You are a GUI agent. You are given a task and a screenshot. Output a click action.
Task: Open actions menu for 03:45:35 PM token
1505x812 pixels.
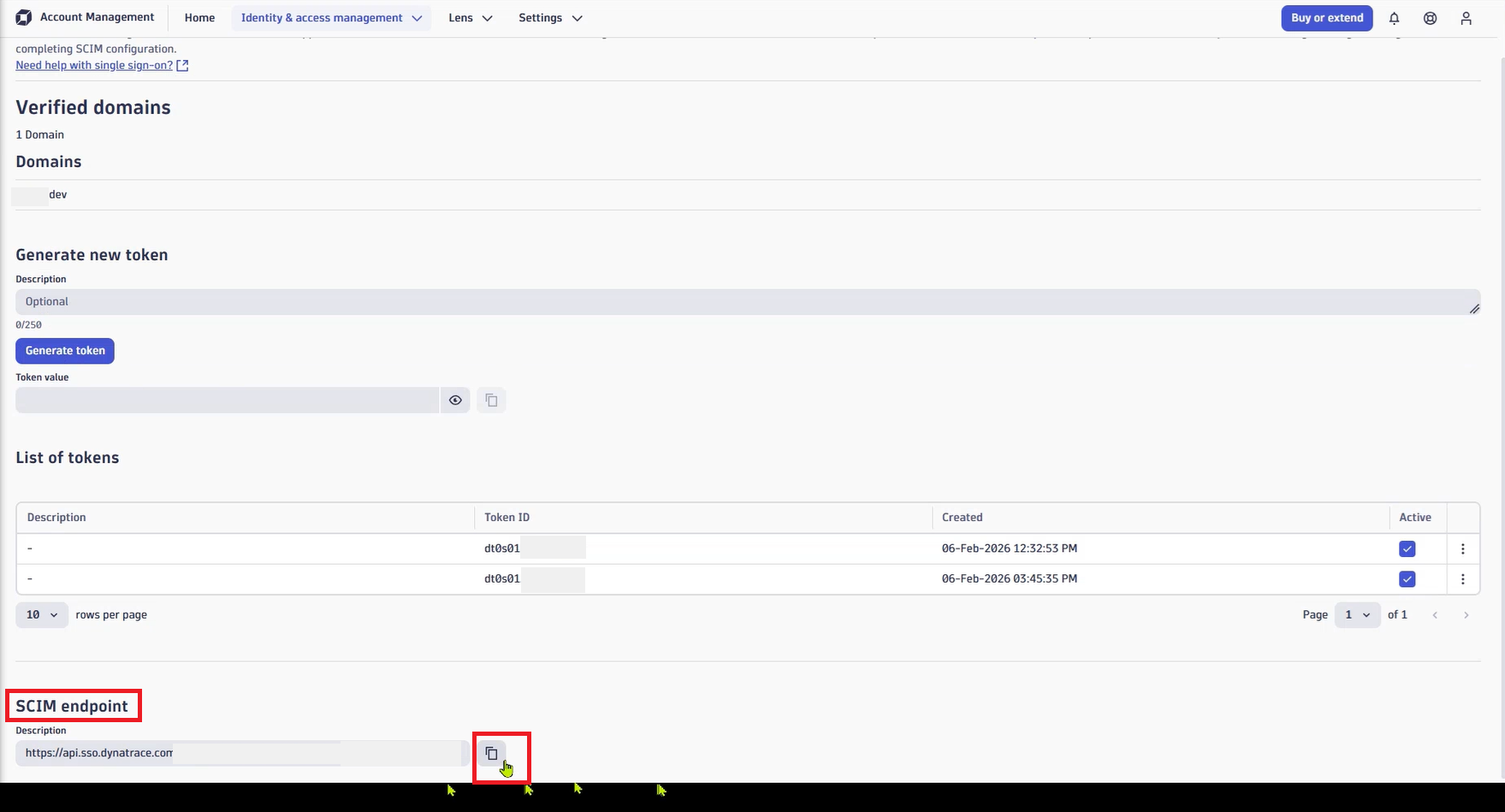(1462, 579)
